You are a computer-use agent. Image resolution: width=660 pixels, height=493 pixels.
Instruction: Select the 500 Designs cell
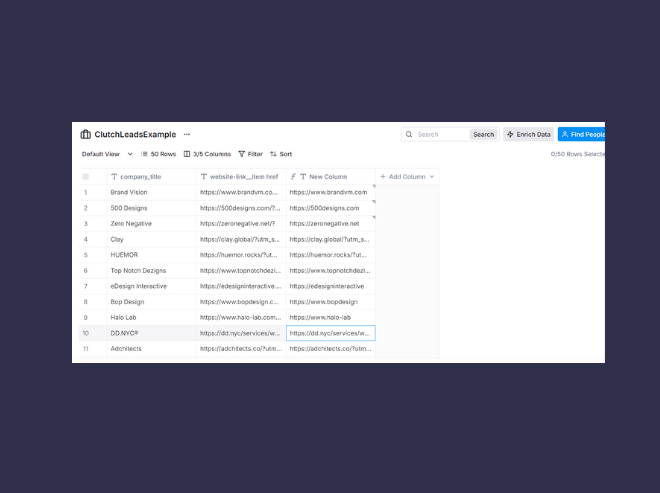pyautogui.click(x=152, y=208)
